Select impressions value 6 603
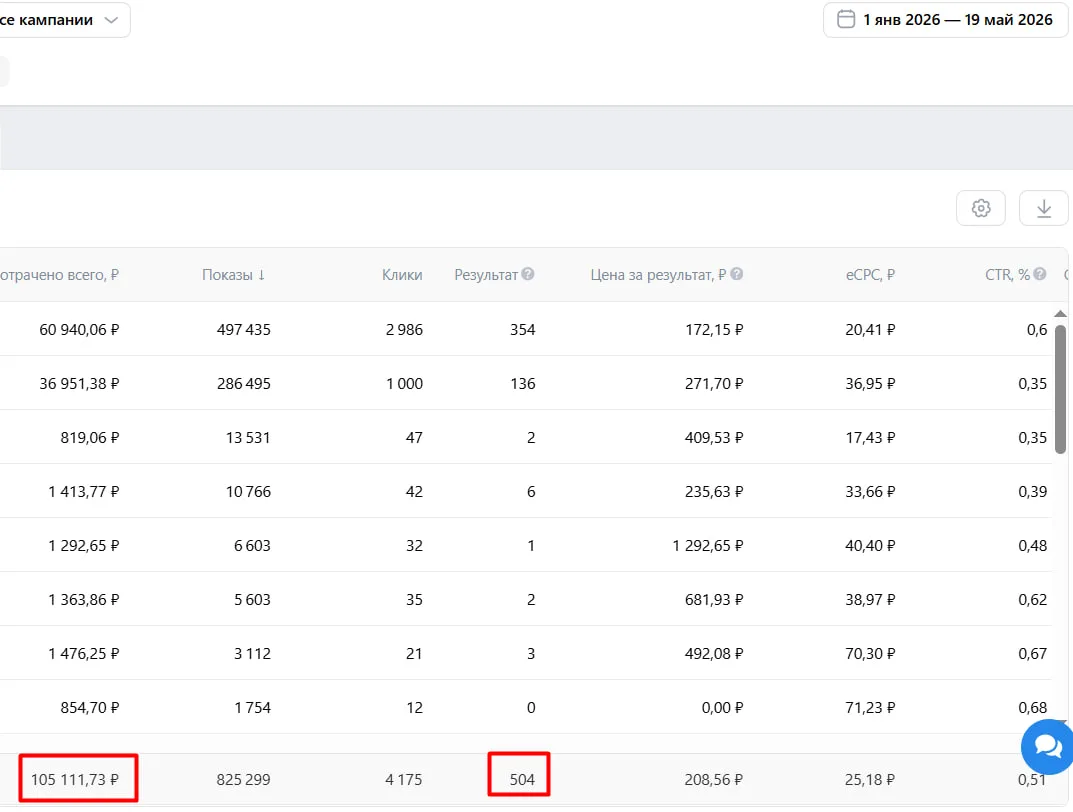This screenshot has width=1073, height=812. tap(253, 546)
